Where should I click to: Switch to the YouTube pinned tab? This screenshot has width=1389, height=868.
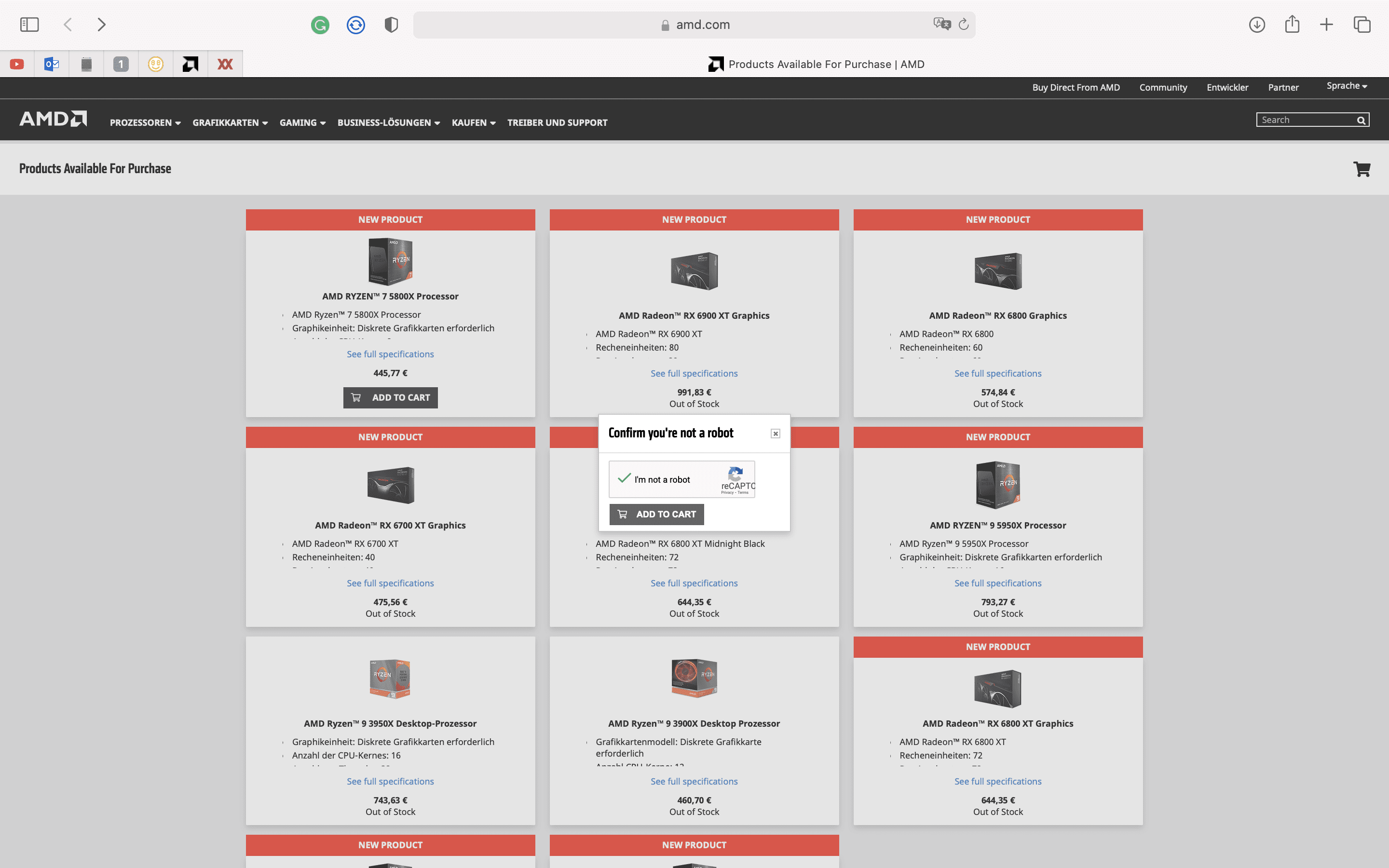[x=17, y=64]
